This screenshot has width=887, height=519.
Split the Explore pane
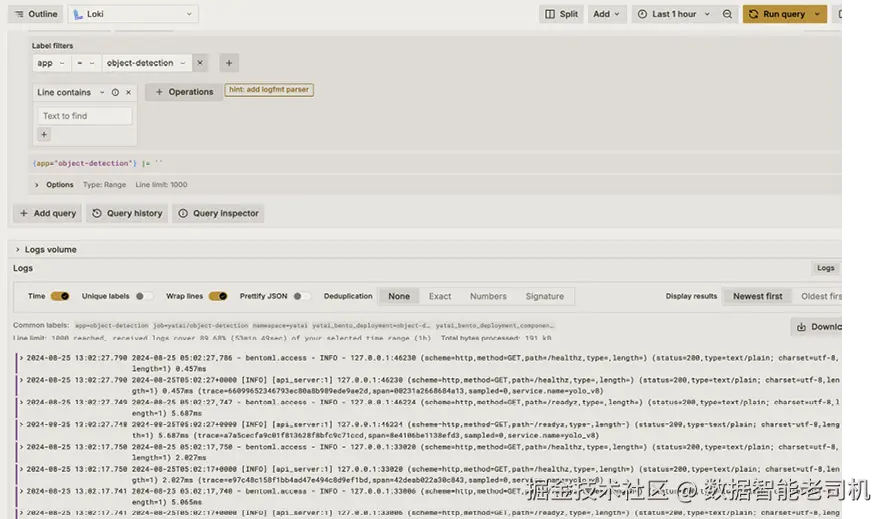561,14
